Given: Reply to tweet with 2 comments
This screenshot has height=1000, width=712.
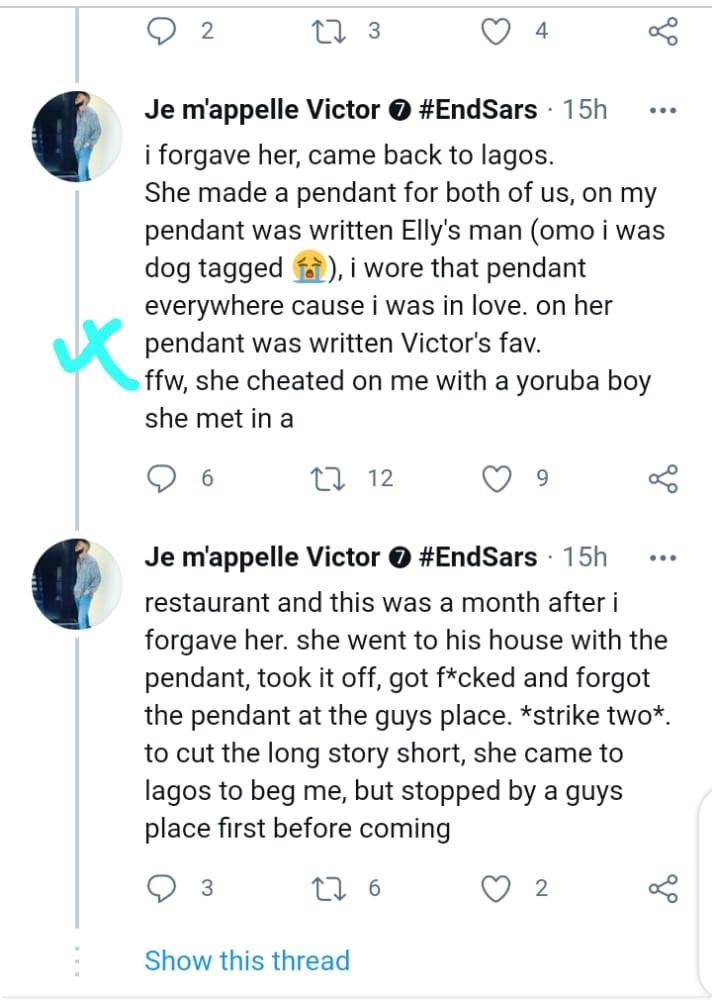Looking at the screenshot, I should coord(161,32).
